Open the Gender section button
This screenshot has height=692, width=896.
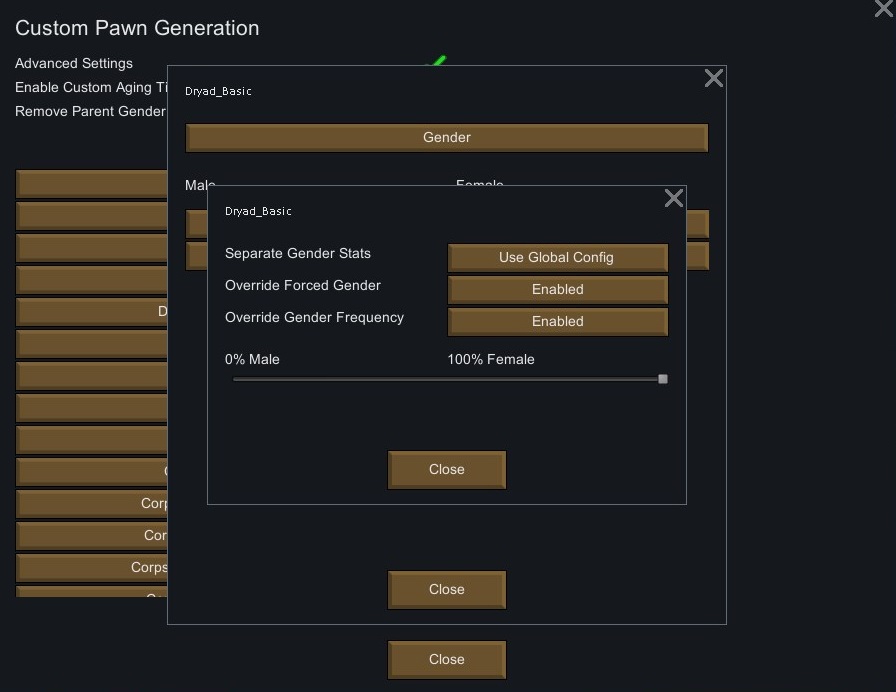pos(447,138)
